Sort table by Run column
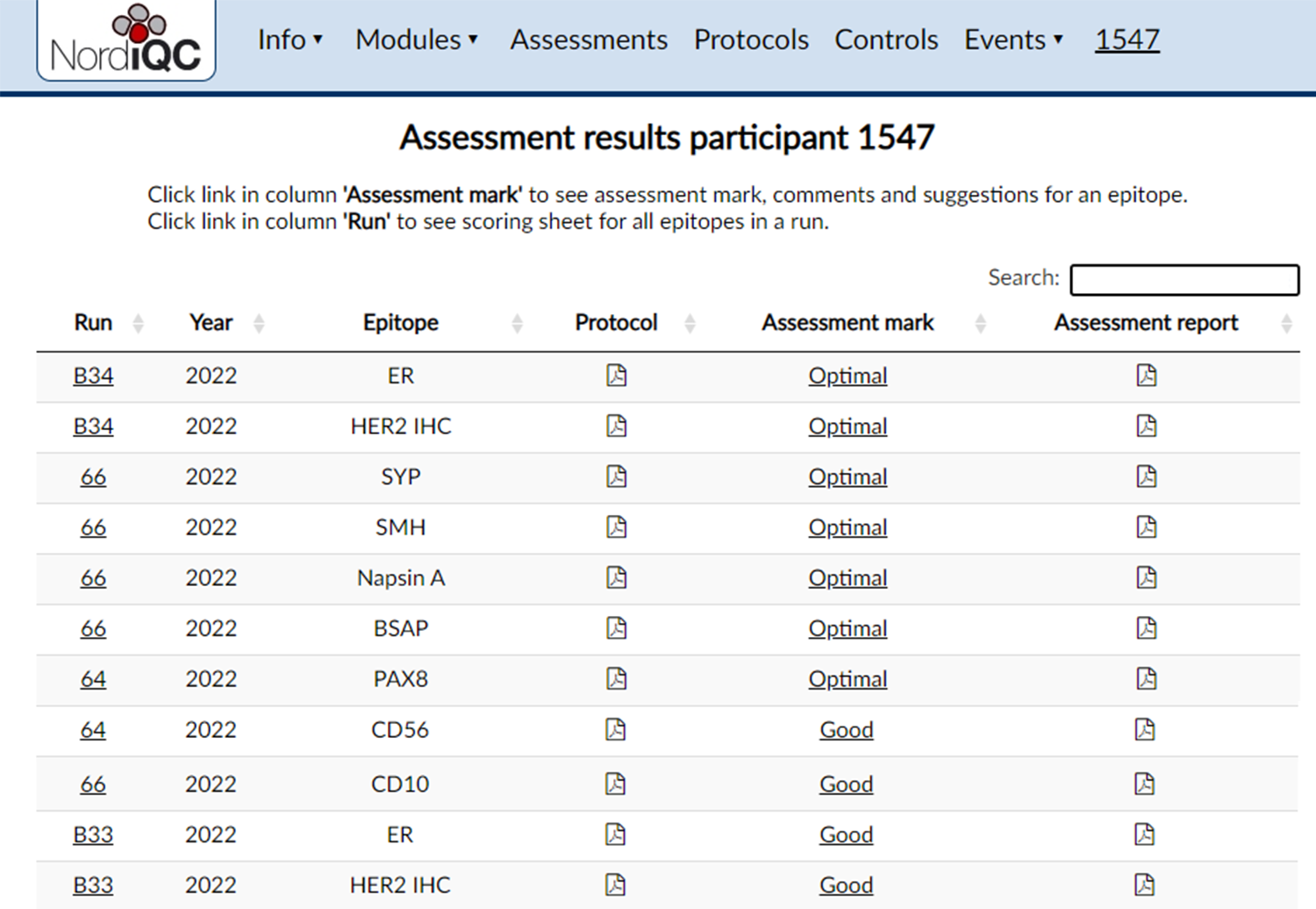The image size is (1316, 909). (x=94, y=323)
